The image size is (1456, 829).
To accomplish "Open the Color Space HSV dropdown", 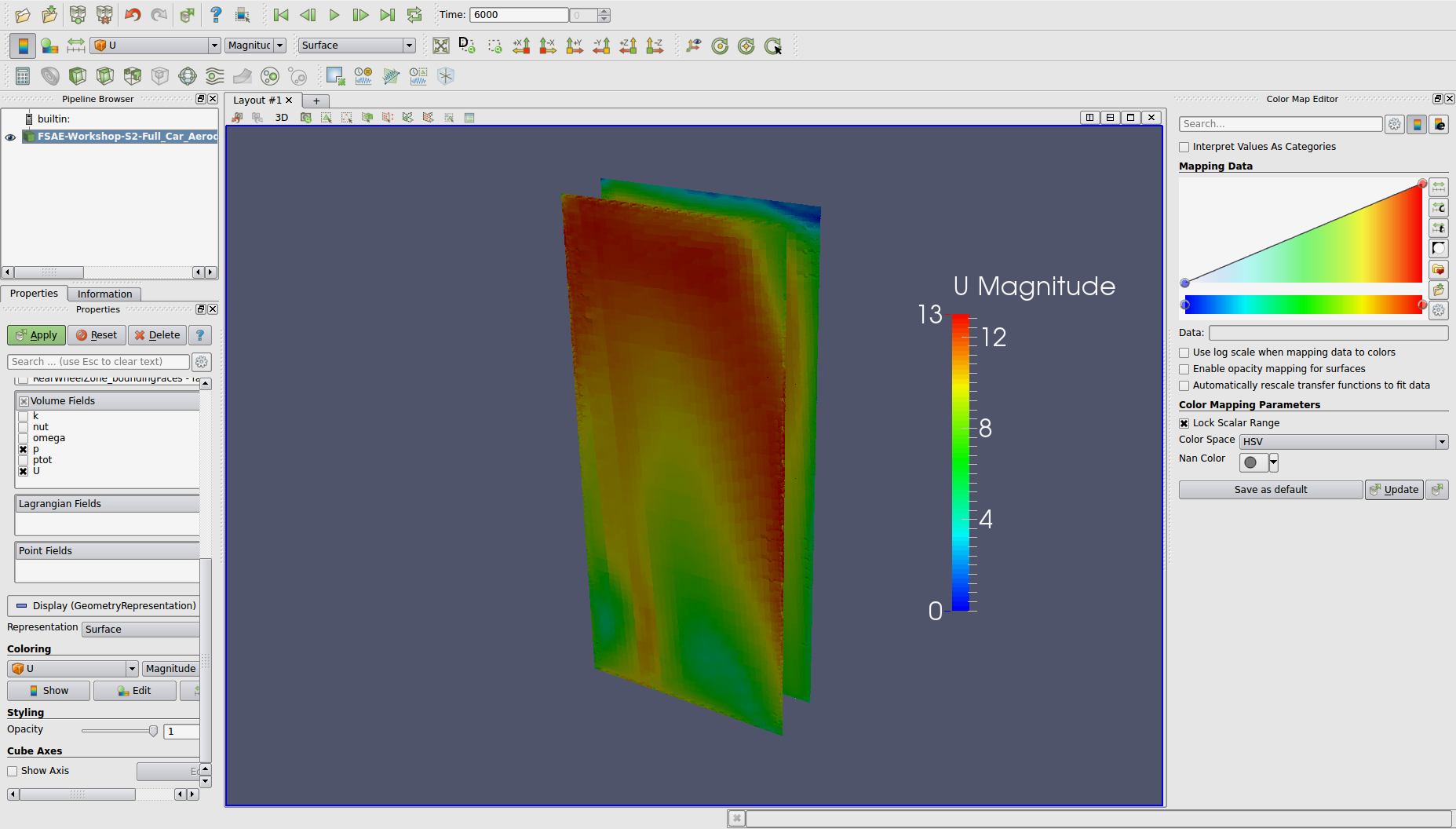I will (1344, 442).
